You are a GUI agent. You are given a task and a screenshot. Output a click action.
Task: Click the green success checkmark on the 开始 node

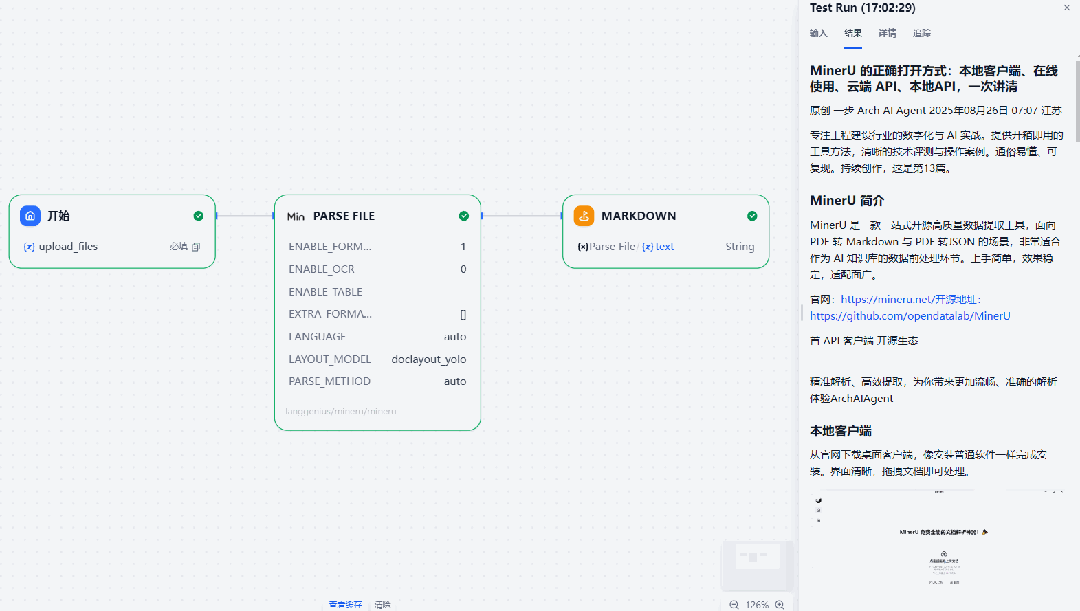pyautogui.click(x=198, y=216)
